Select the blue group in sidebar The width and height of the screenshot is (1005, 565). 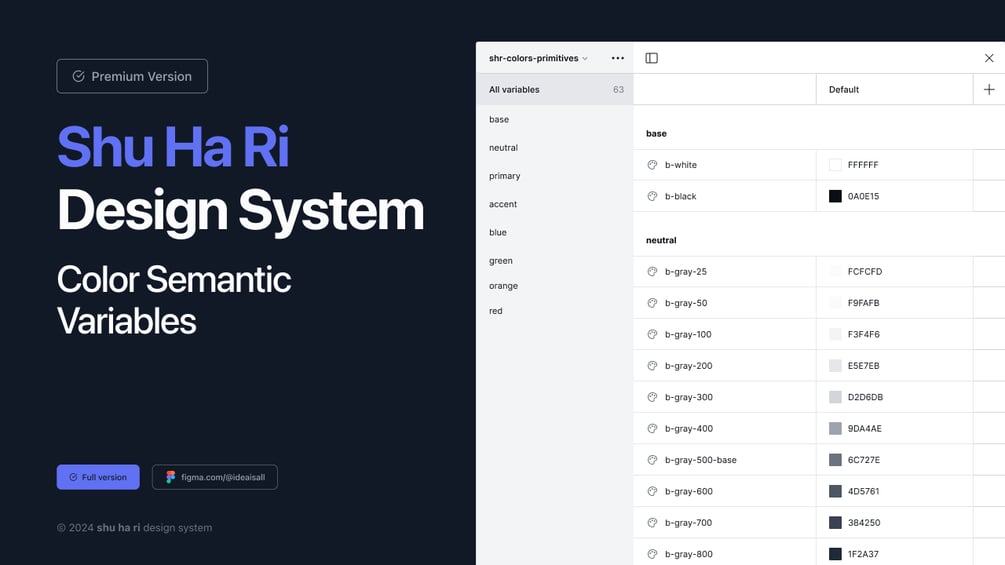(497, 233)
